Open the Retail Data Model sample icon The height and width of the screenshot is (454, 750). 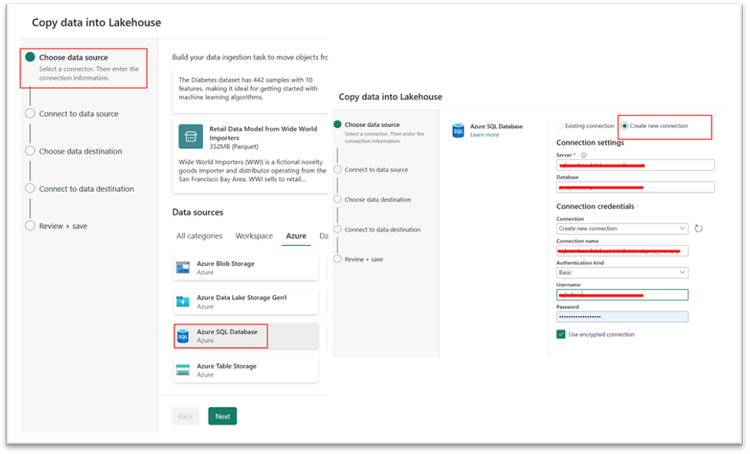point(190,136)
